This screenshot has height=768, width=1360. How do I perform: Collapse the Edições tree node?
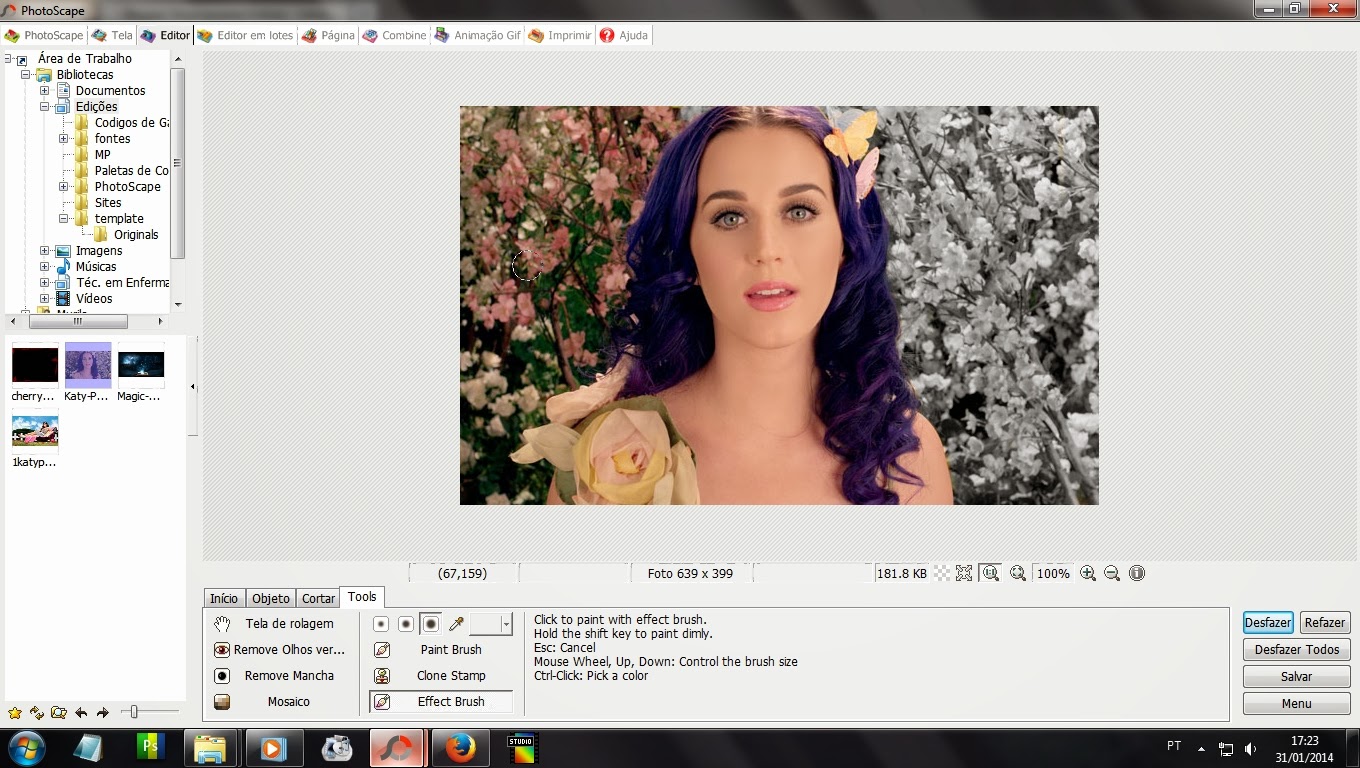click(44, 107)
